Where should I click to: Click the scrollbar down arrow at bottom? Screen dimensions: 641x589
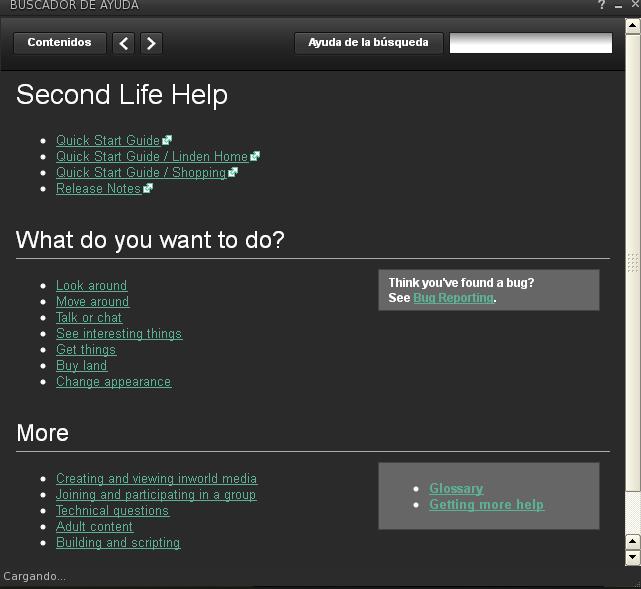pos(632,557)
